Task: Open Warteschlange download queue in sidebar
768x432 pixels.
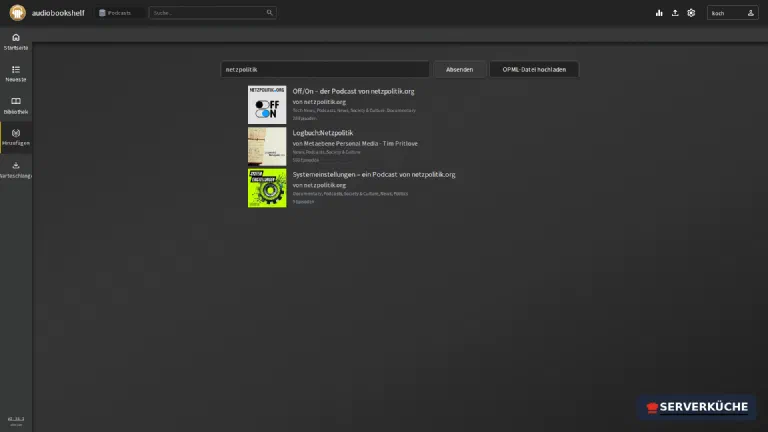Action: pyautogui.click(x=16, y=170)
